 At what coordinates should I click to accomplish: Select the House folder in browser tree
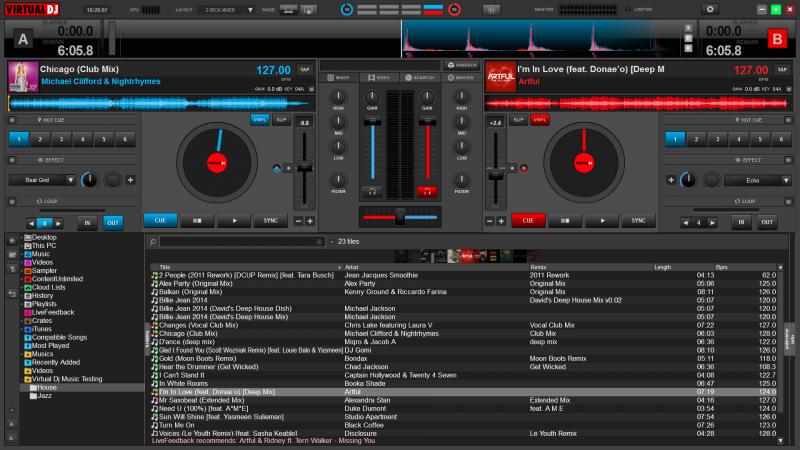[46, 387]
